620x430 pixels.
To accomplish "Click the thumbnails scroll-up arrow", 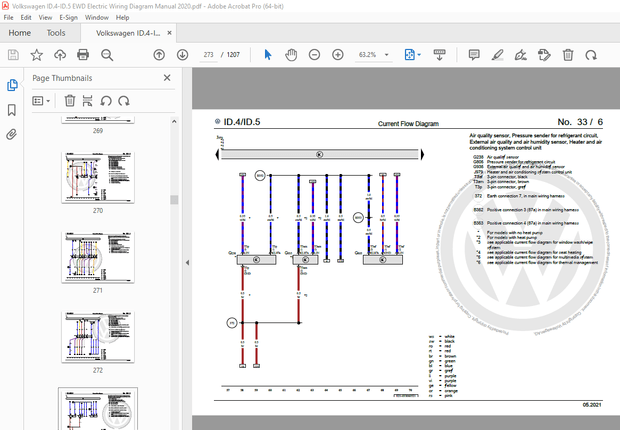I will pyautogui.click(x=174, y=121).
